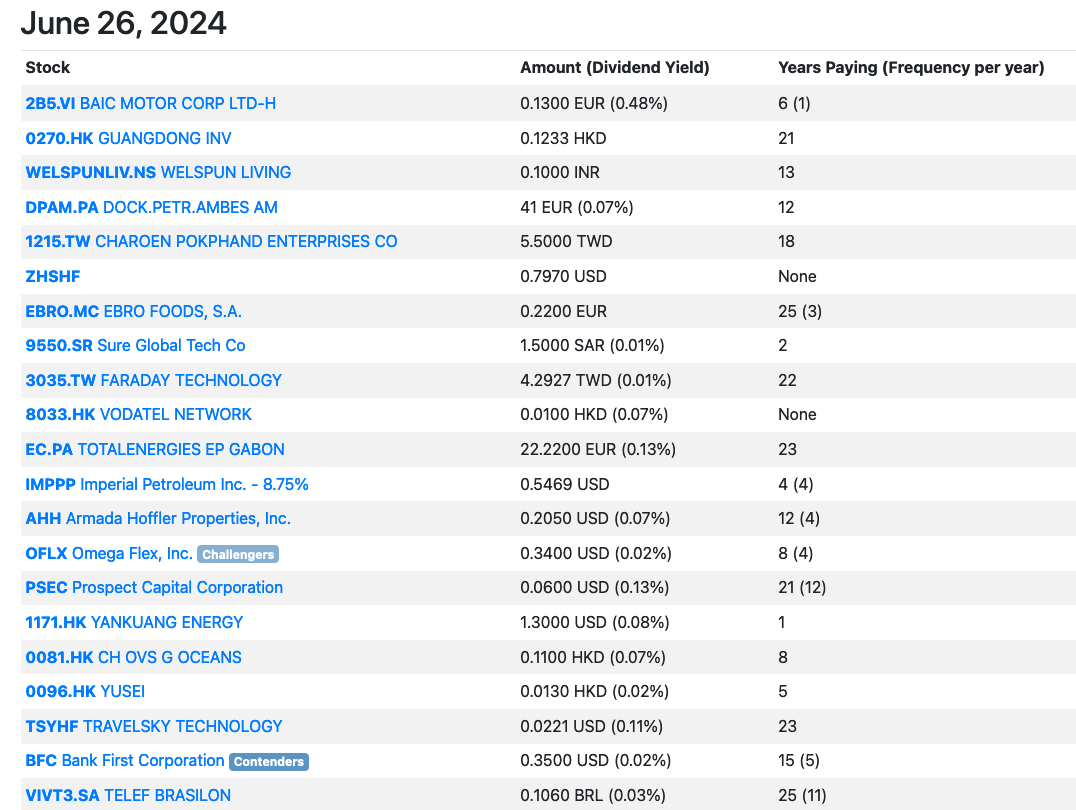1076x810 pixels.
Task: Open 0081.HK CH OVS G OCEANS link
Action: click(133, 658)
